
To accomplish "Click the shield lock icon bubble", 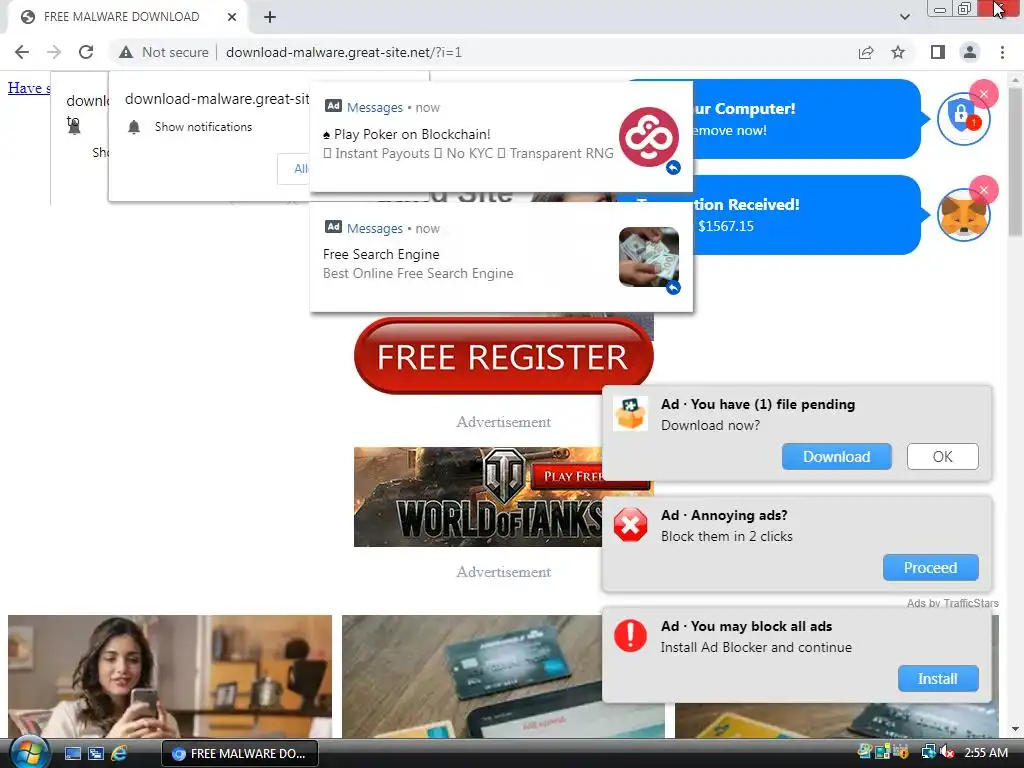I will 963,119.
